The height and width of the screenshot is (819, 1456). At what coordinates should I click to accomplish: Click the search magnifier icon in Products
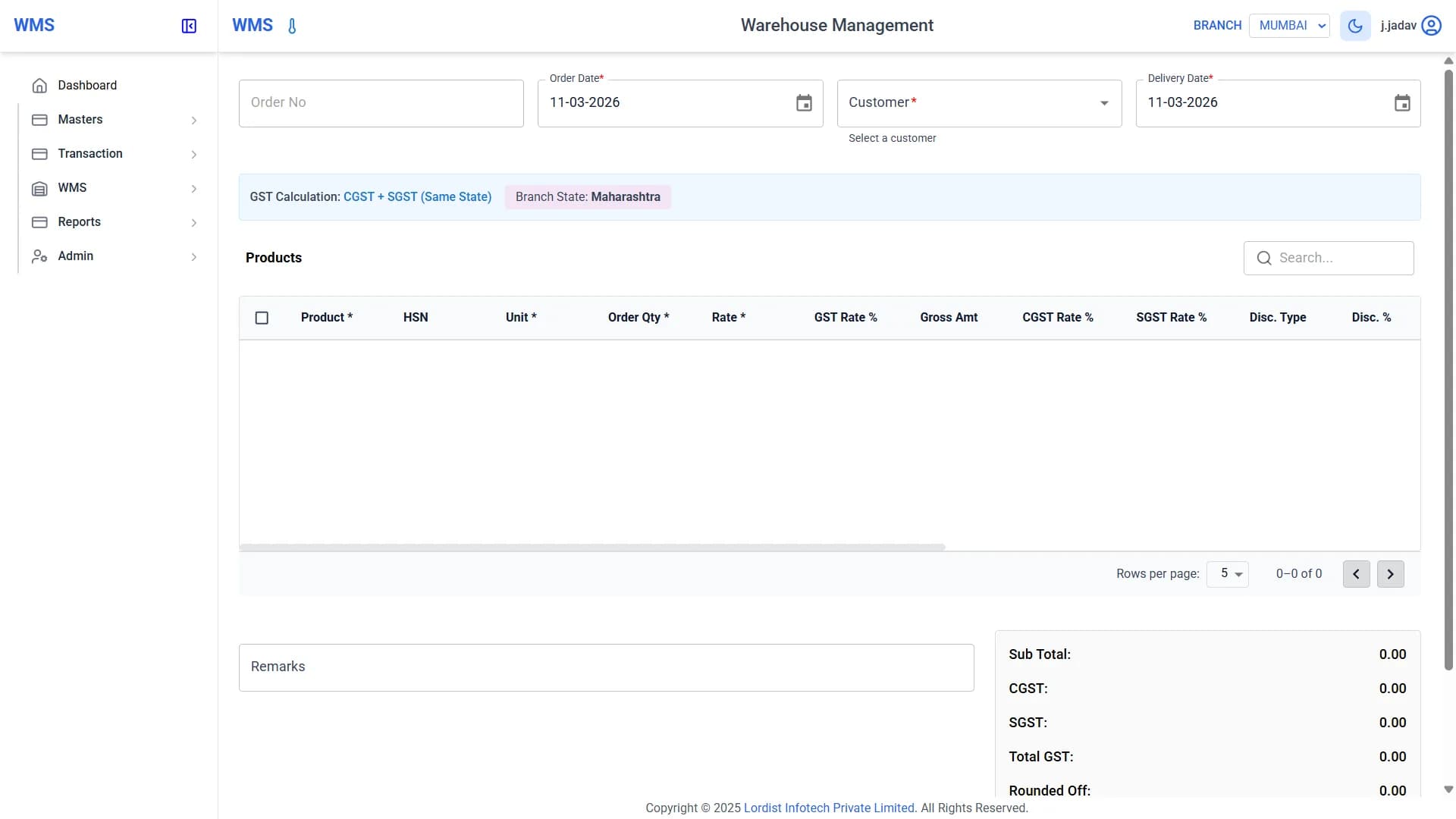tap(1263, 258)
